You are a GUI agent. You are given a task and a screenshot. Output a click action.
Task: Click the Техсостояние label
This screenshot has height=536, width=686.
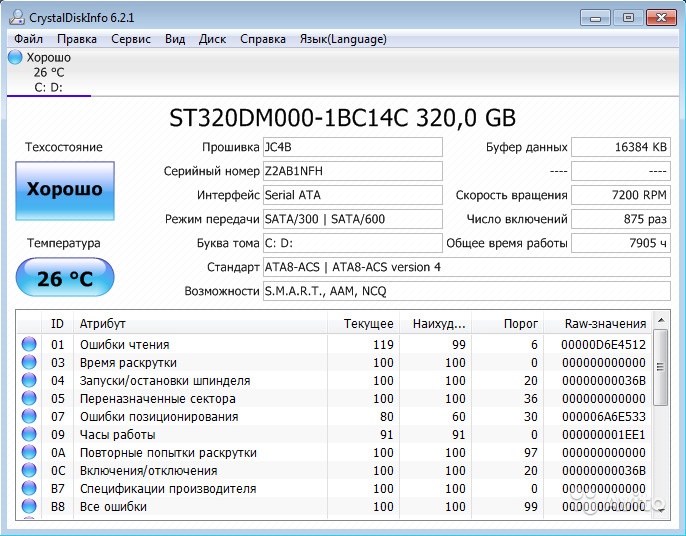(64, 147)
